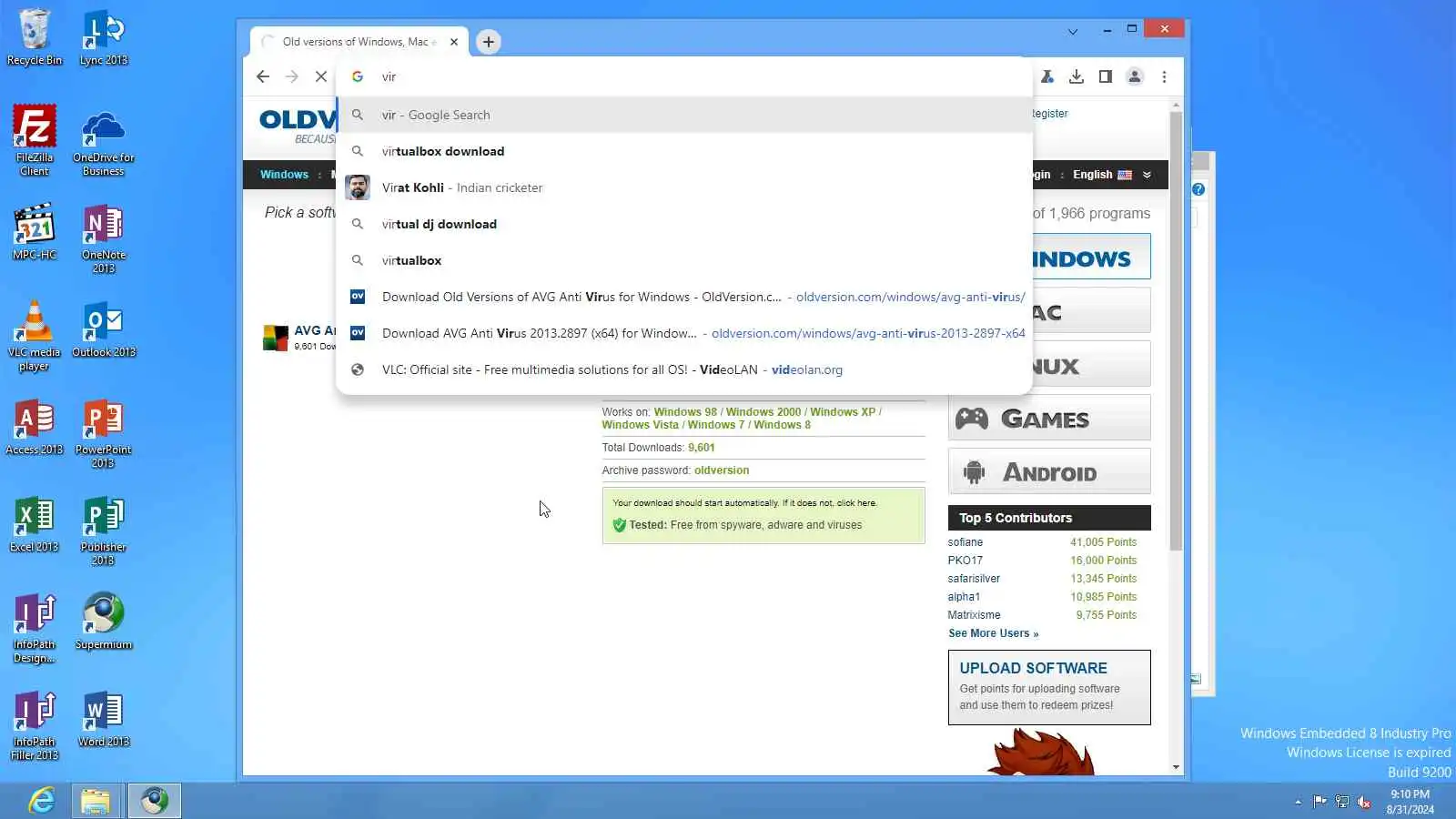The width and height of the screenshot is (1456, 819).
Task: Click the muted volume tray icon
Action: [1364, 802]
